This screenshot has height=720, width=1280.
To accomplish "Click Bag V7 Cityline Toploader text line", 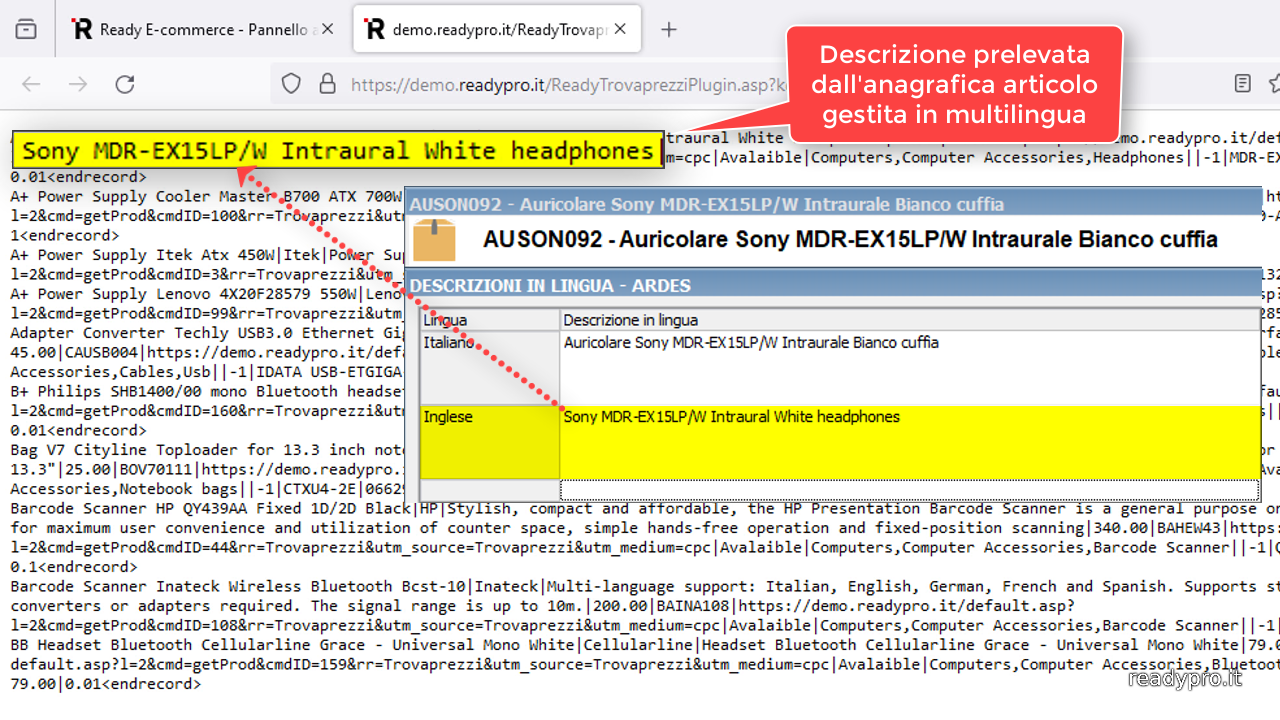I will [x=206, y=450].
